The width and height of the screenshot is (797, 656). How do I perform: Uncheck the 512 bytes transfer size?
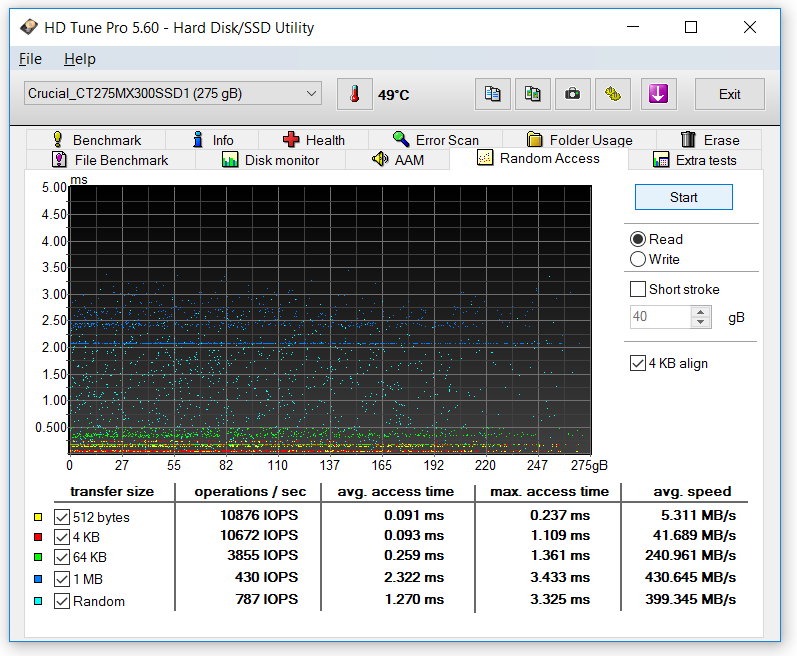62,517
